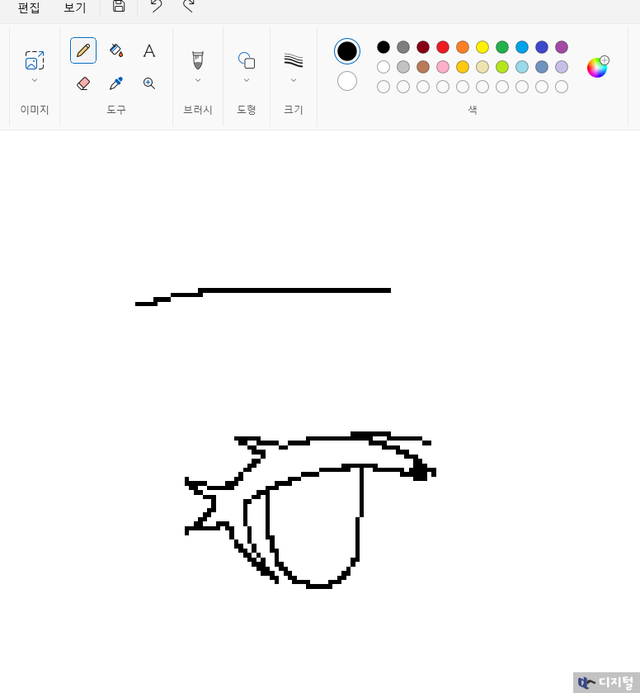Pick the pink palette swatch
The height and width of the screenshot is (693, 640).
click(x=442, y=67)
